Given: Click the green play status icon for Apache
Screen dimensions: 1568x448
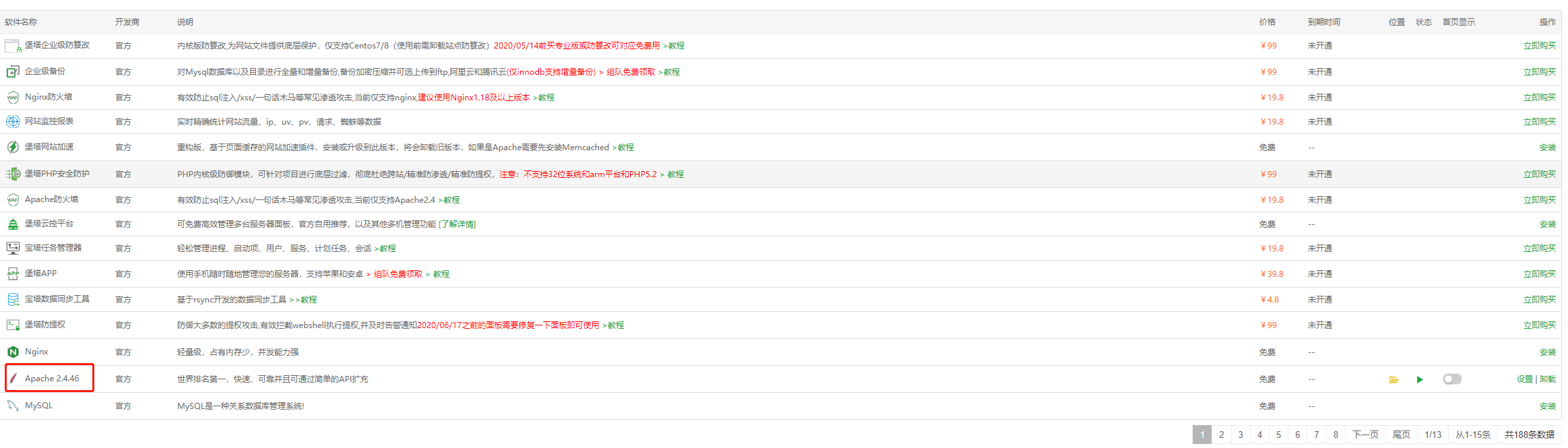Looking at the screenshot, I should pyautogui.click(x=1420, y=379).
